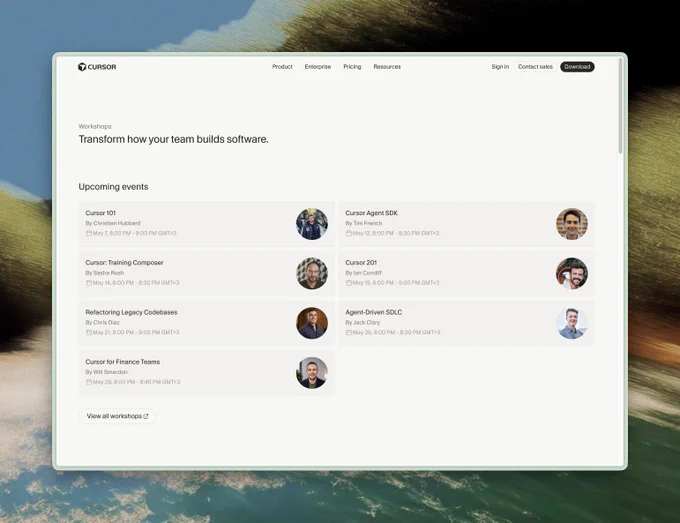
Task: Click 'By Tim French' text
Action: point(364,223)
